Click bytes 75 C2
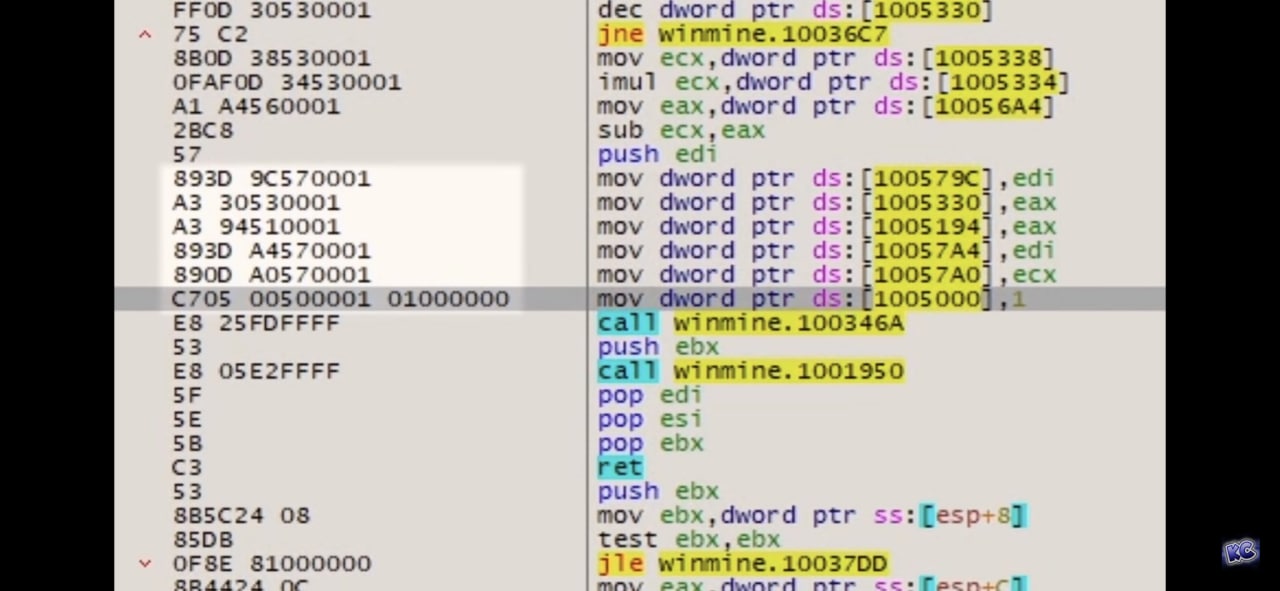1280x591 pixels. 210,34
